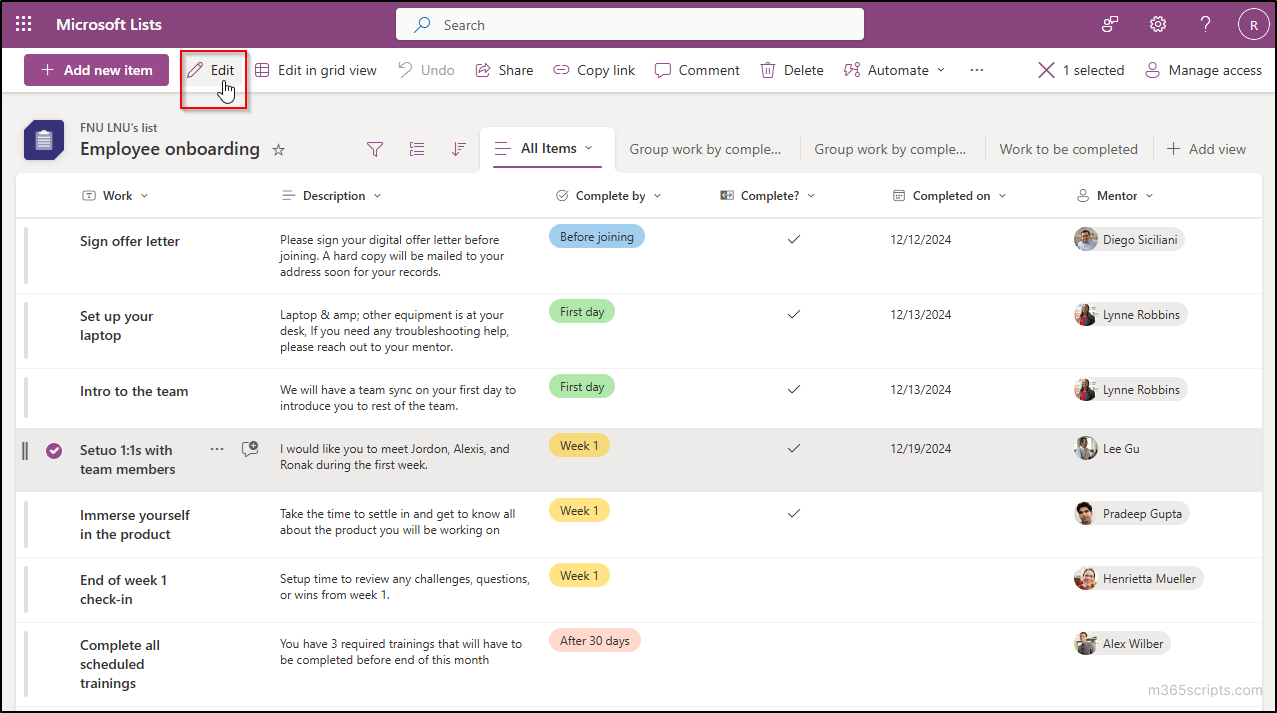
Task: Click the Intro to the team checkmark
Action: coord(794,389)
